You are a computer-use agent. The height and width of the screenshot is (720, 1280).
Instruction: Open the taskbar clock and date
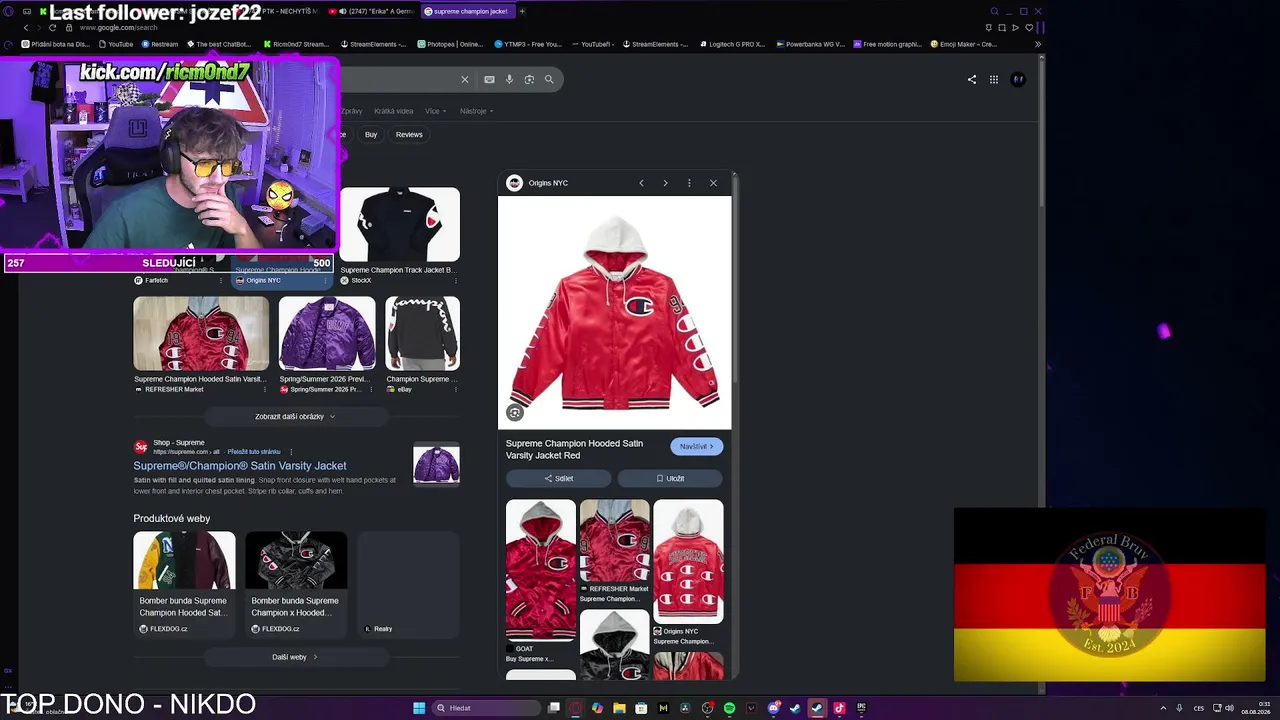coord(1256,708)
